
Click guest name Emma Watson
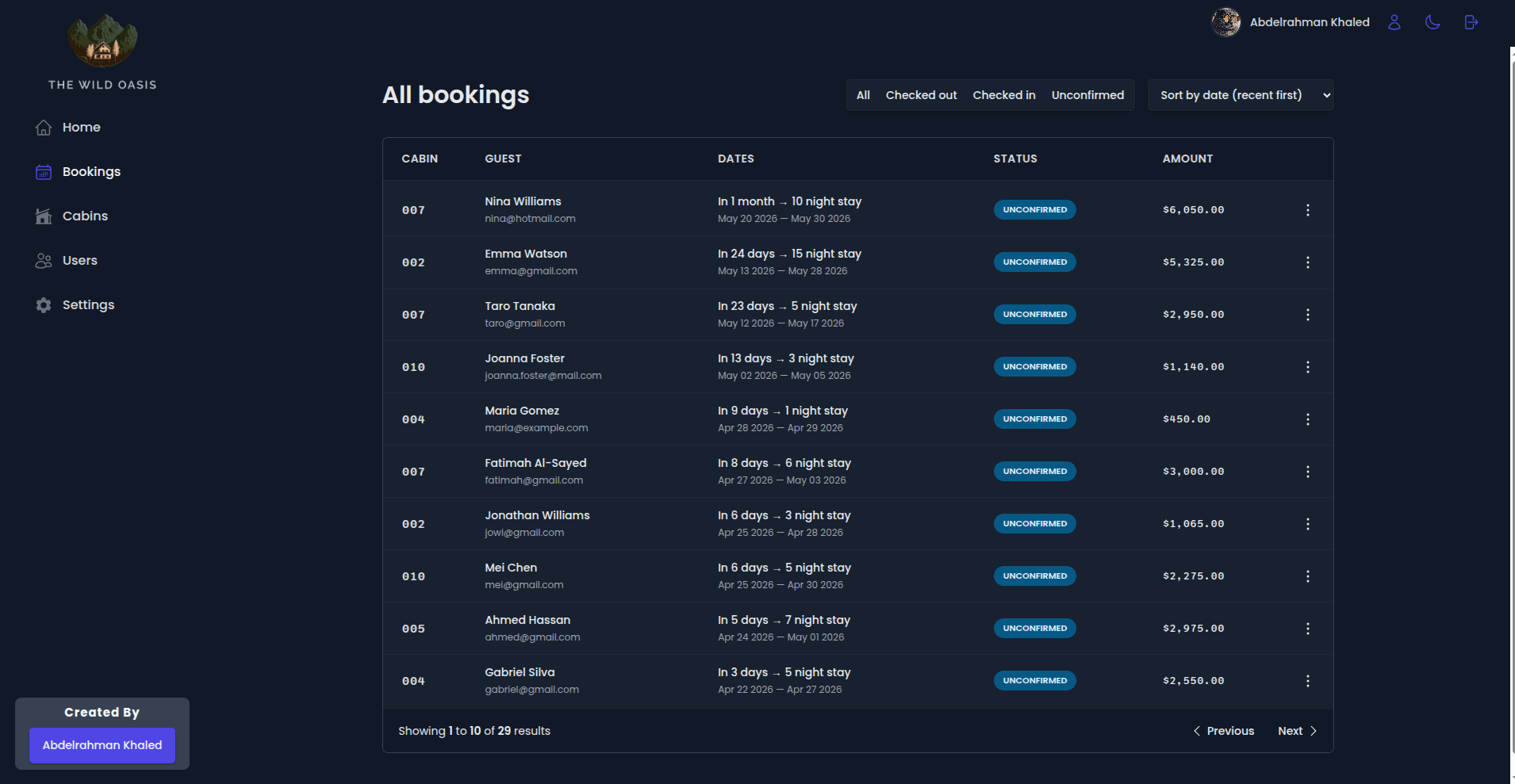[x=526, y=254]
